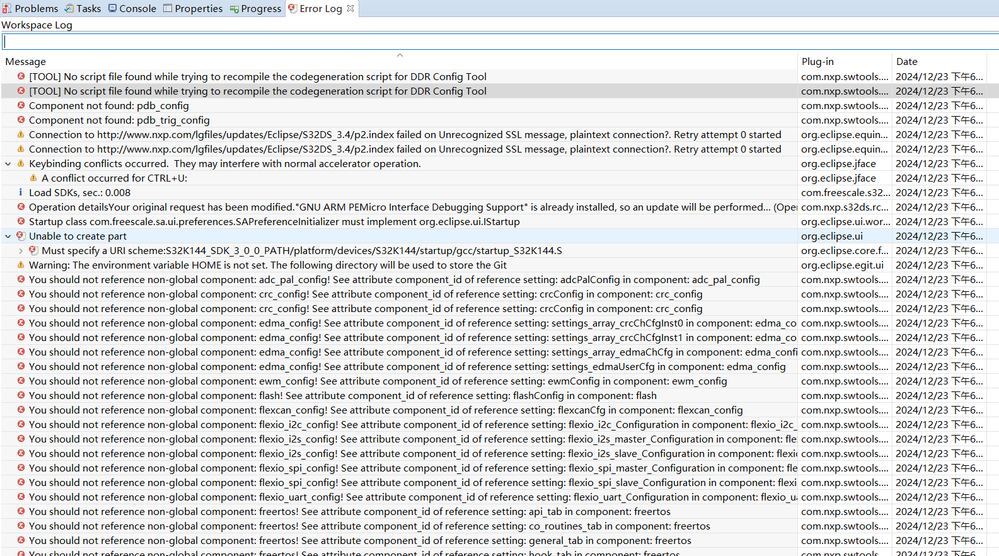Click com.nxp.s32ds.rc plug-in cell

(x=845, y=208)
